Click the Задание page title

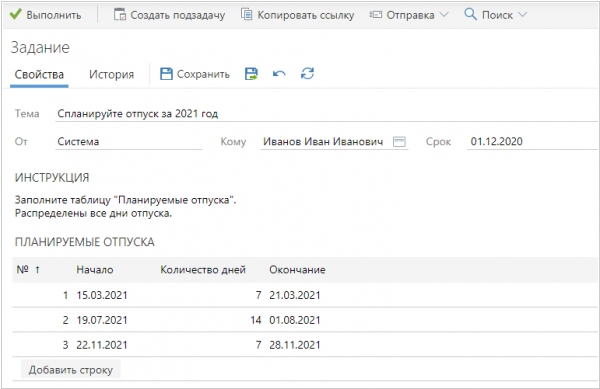[40, 48]
